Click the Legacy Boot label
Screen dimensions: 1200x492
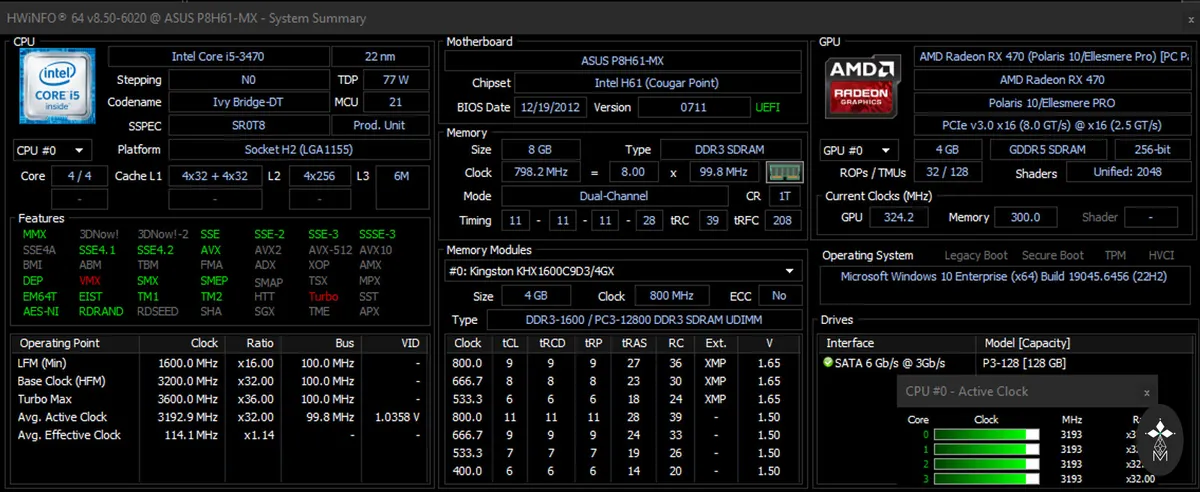click(x=976, y=256)
